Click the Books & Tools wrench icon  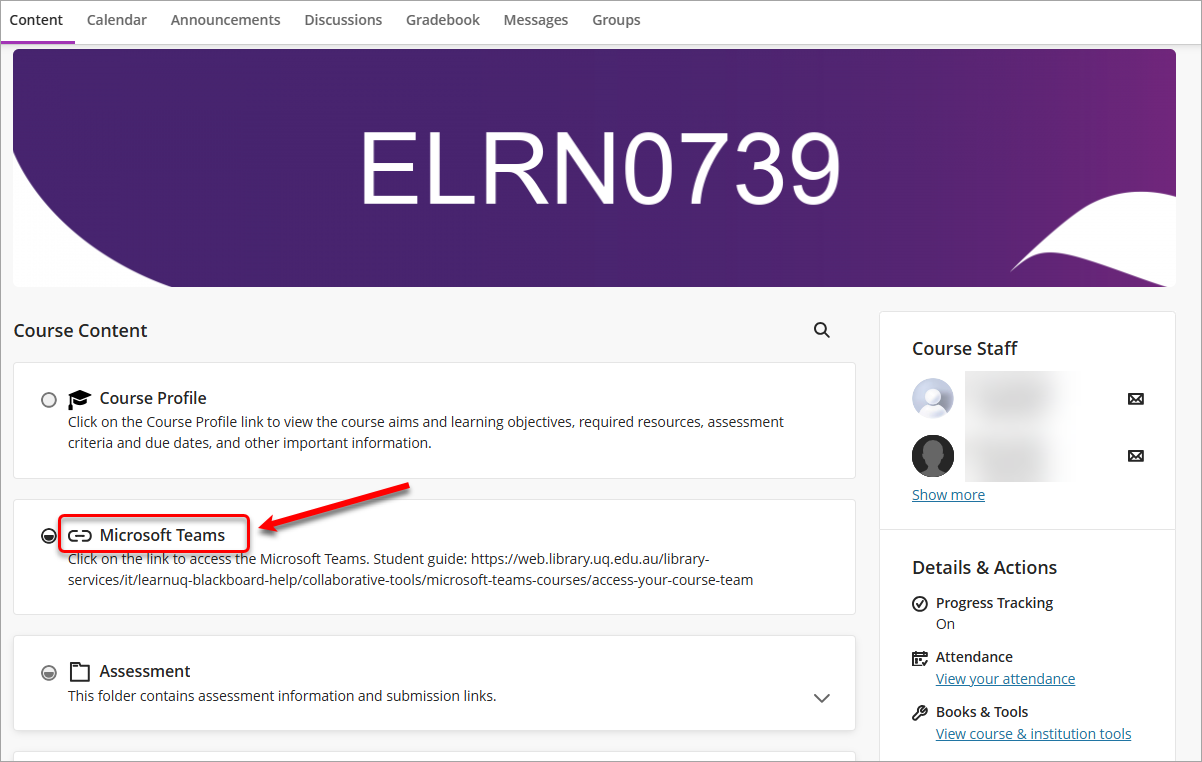tap(920, 713)
